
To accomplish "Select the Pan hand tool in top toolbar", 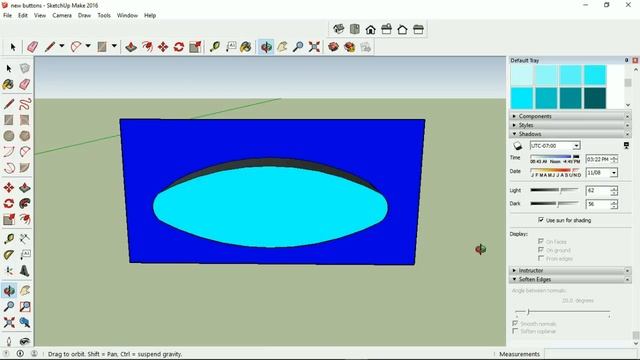I will tap(282, 47).
